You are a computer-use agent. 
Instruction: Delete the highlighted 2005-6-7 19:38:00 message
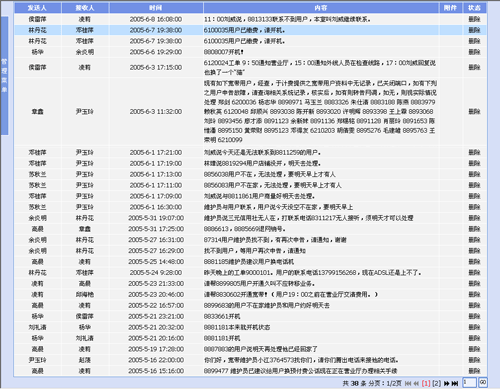click(474, 30)
